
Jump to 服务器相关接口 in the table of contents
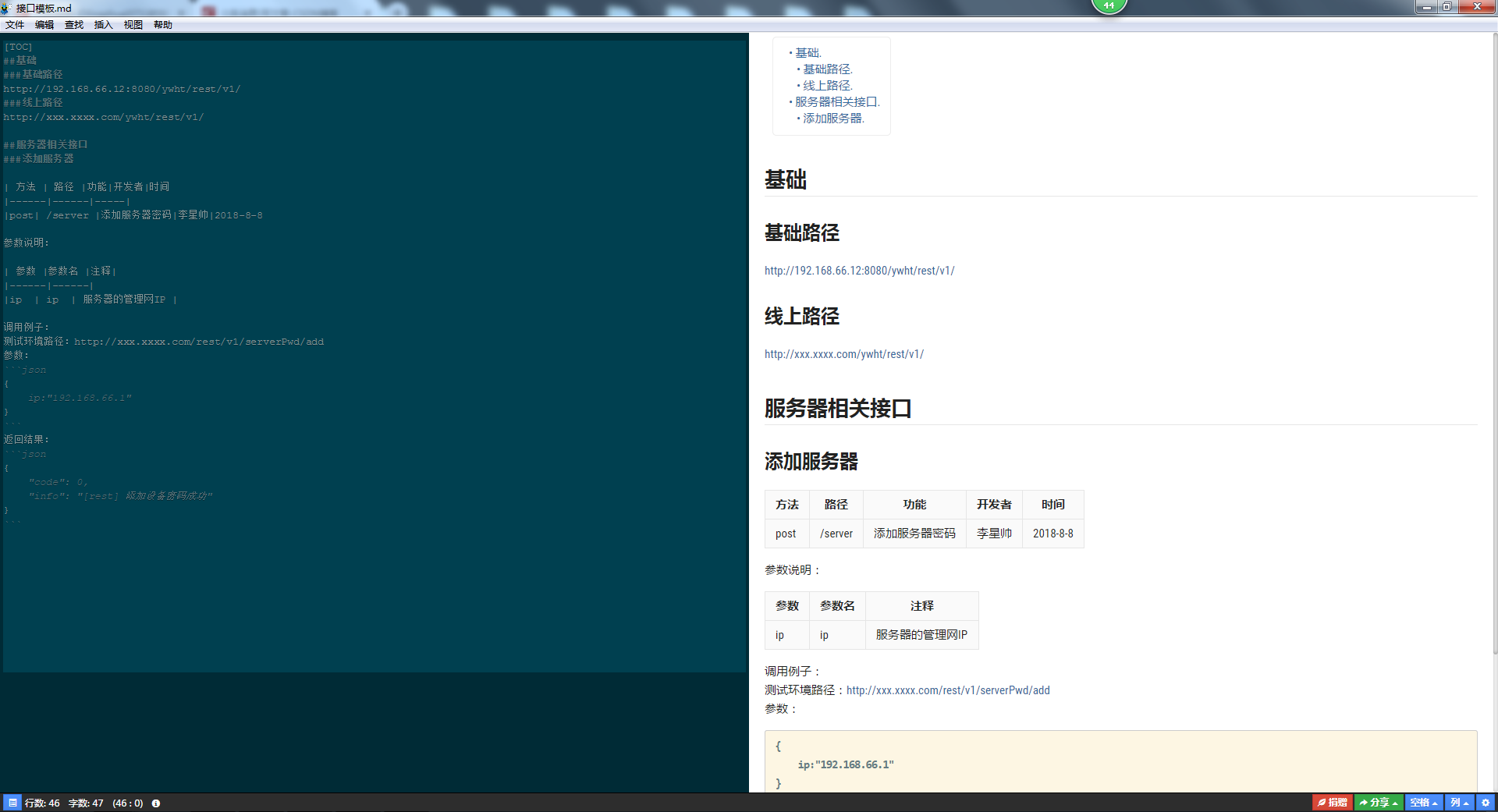[x=837, y=102]
